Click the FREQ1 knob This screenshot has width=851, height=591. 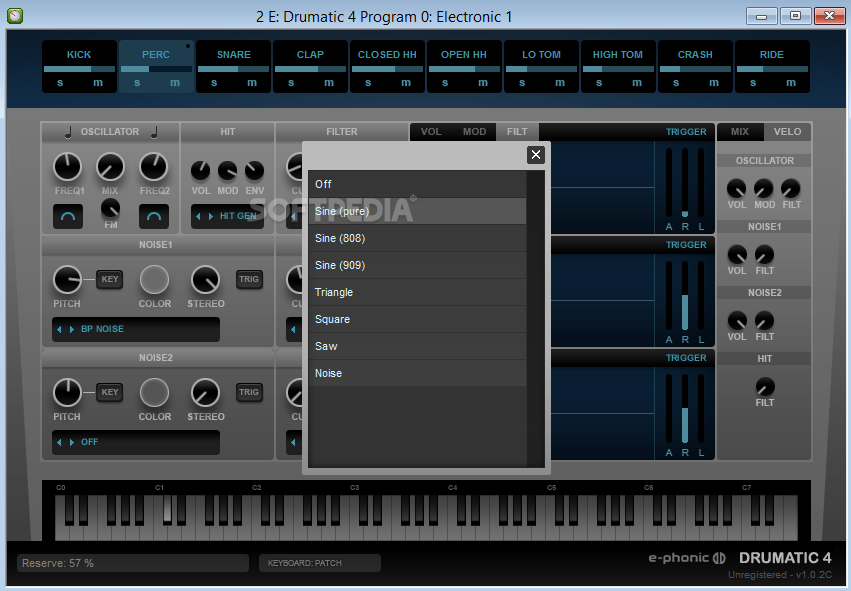pyautogui.click(x=67, y=167)
